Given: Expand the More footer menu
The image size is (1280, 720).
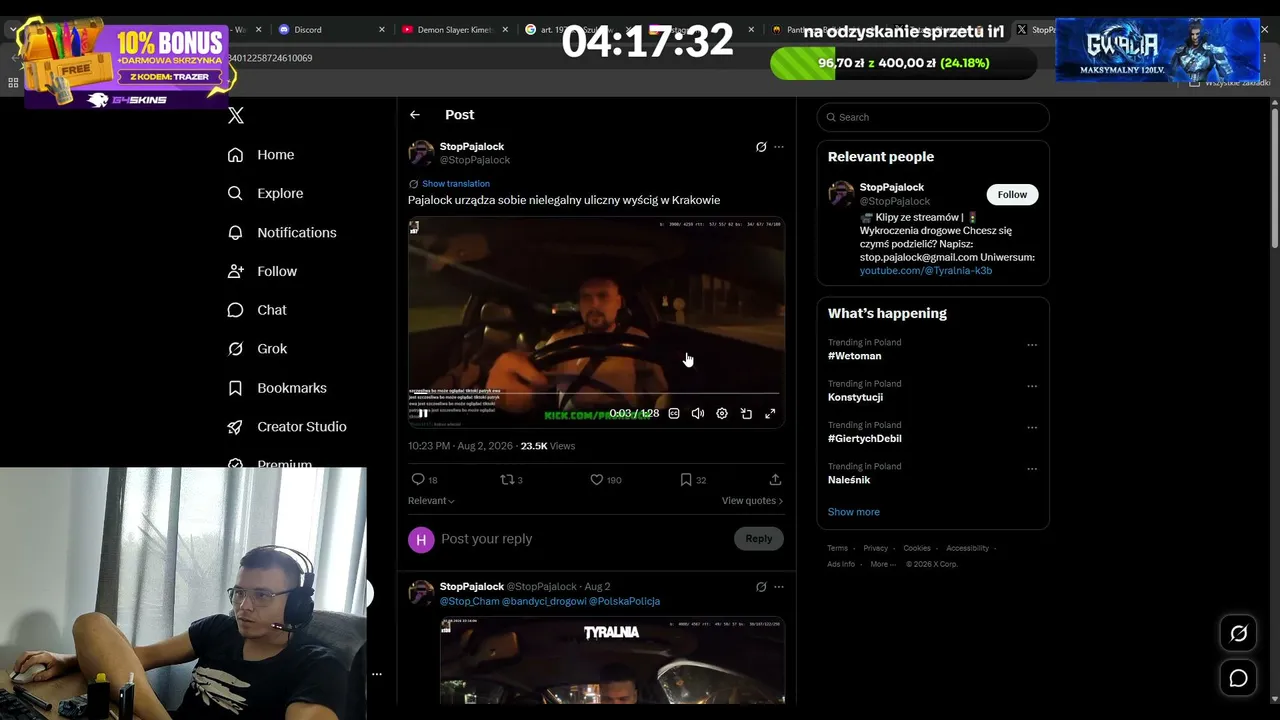Looking at the screenshot, I should click(881, 564).
